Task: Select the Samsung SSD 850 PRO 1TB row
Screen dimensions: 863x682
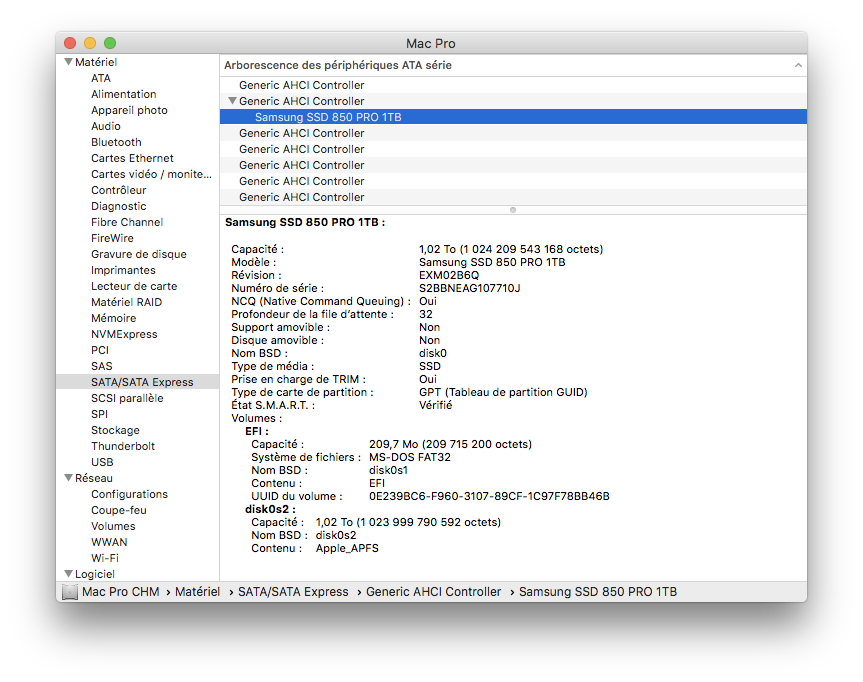Action: [513, 117]
